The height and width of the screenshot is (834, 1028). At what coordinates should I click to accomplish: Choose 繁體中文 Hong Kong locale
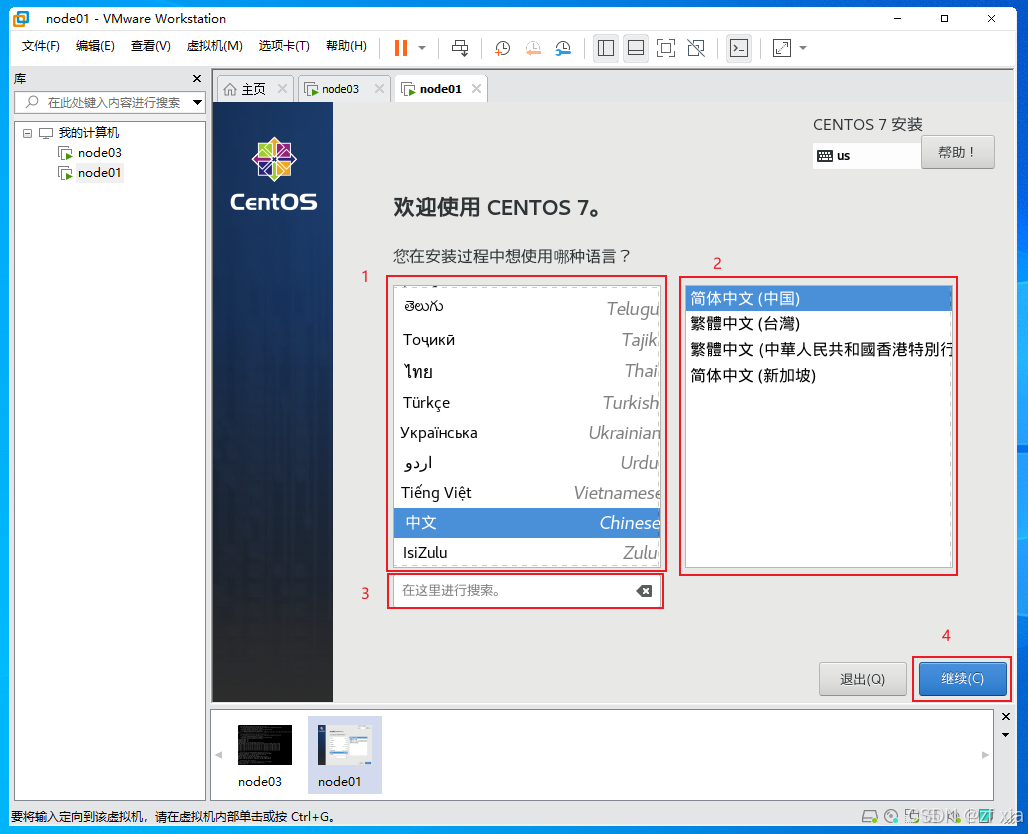tap(818, 349)
